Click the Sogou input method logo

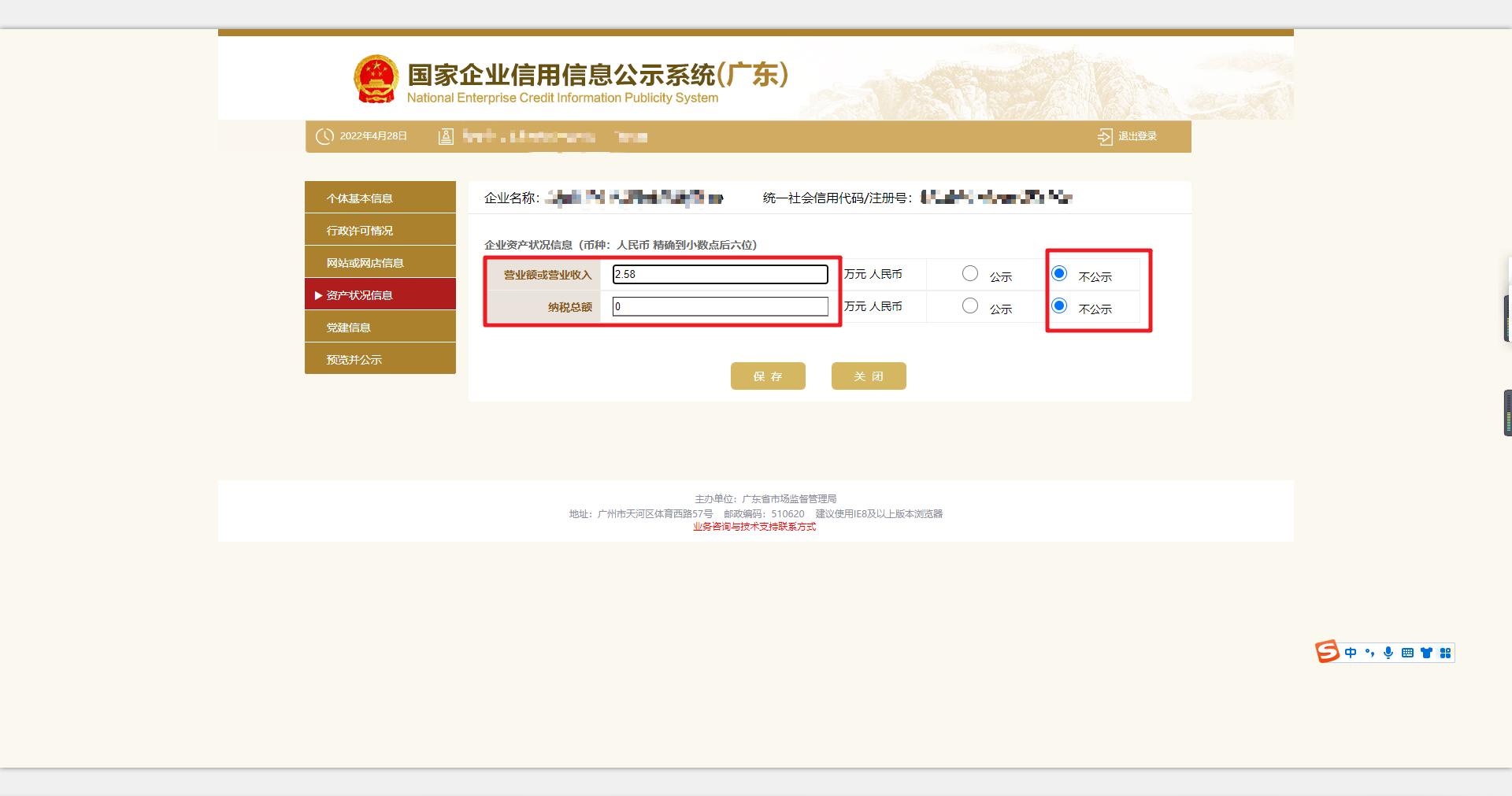(1329, 652)
